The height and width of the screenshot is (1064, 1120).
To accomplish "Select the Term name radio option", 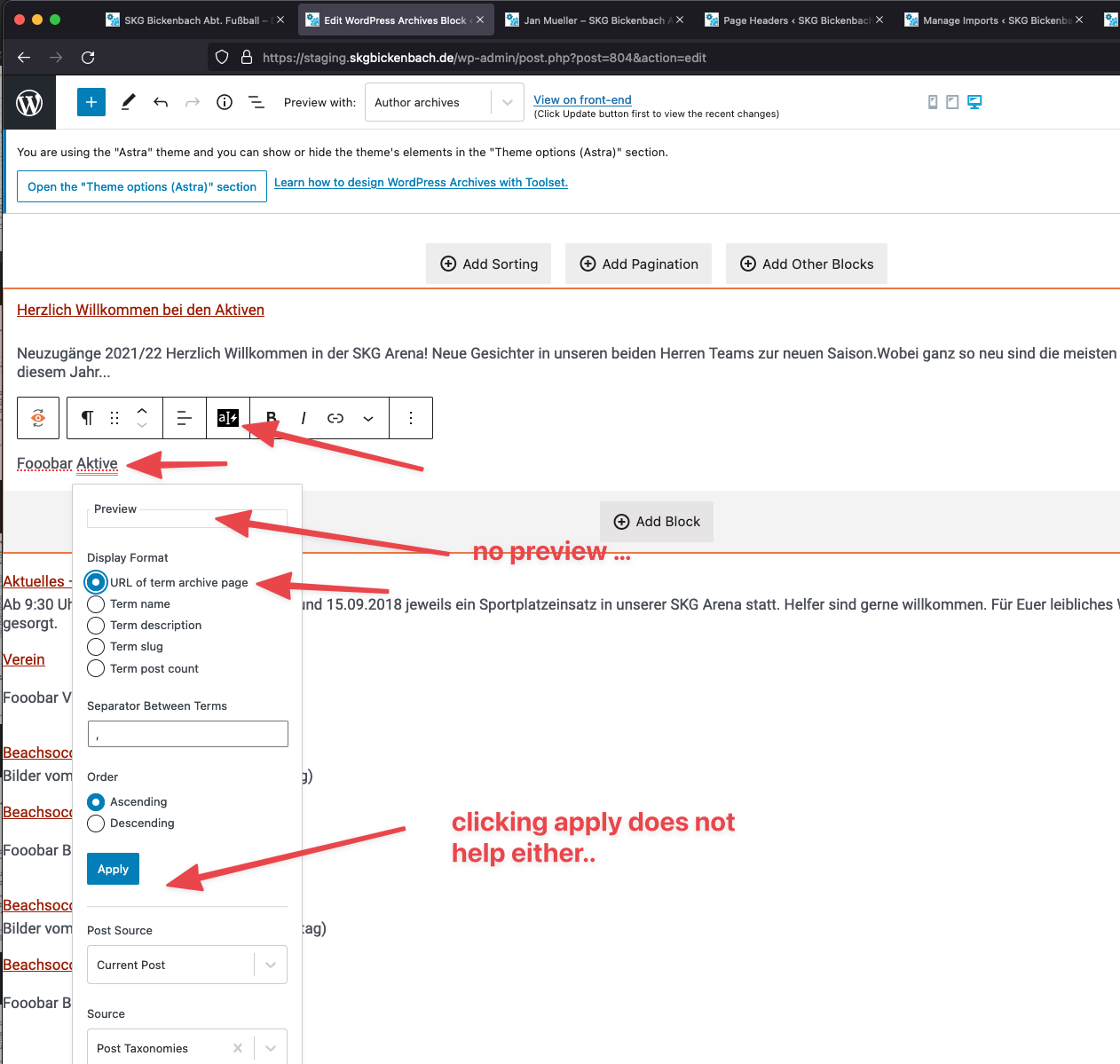I will 96,604.
